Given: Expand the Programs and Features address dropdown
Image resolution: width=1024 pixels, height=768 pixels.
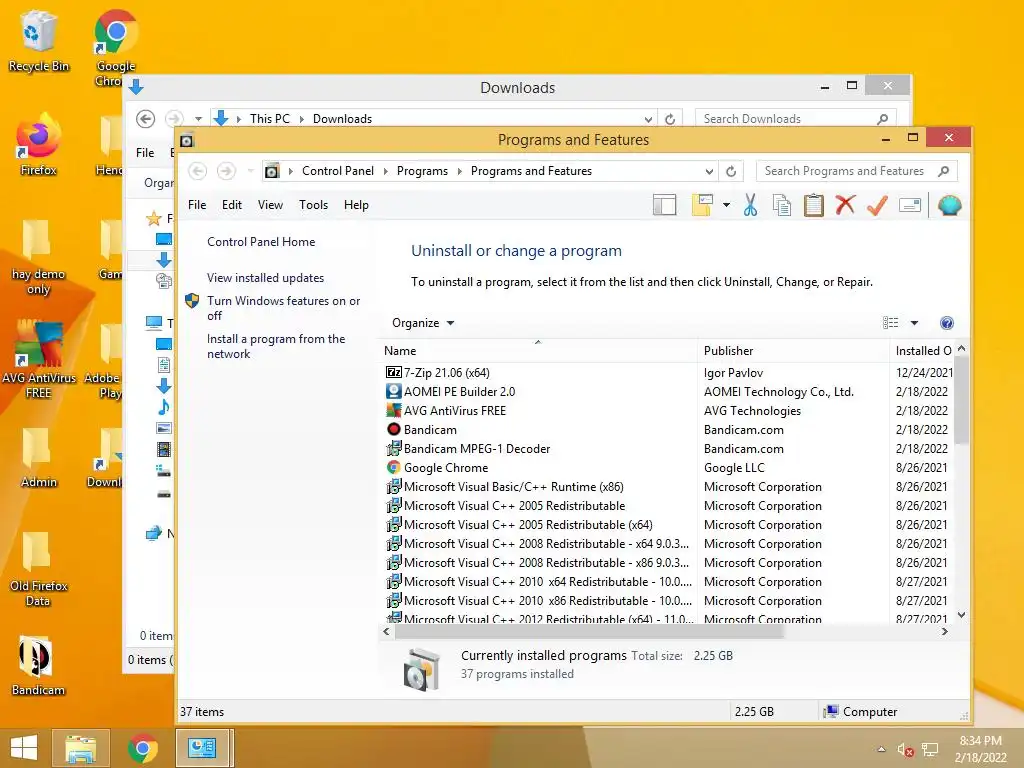Looking at the screenshot, I should click(x=709, y=171).
